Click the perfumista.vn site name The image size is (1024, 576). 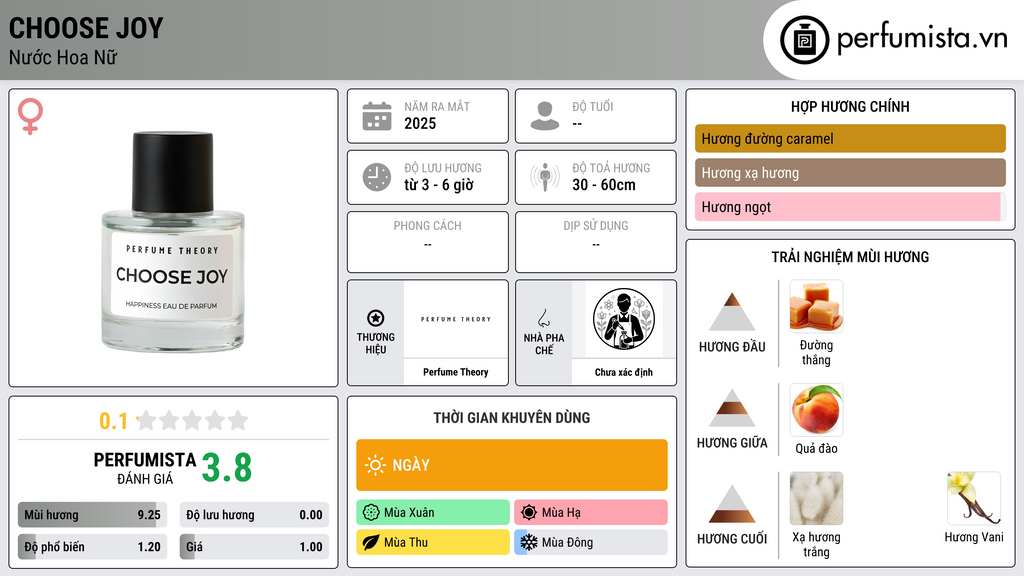[922, 39]
